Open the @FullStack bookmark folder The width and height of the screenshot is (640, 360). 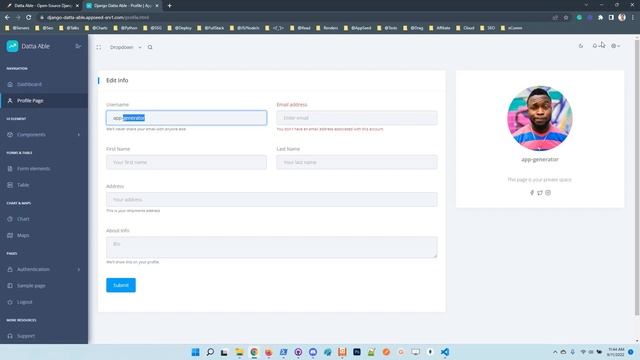[x=211, y=28]
